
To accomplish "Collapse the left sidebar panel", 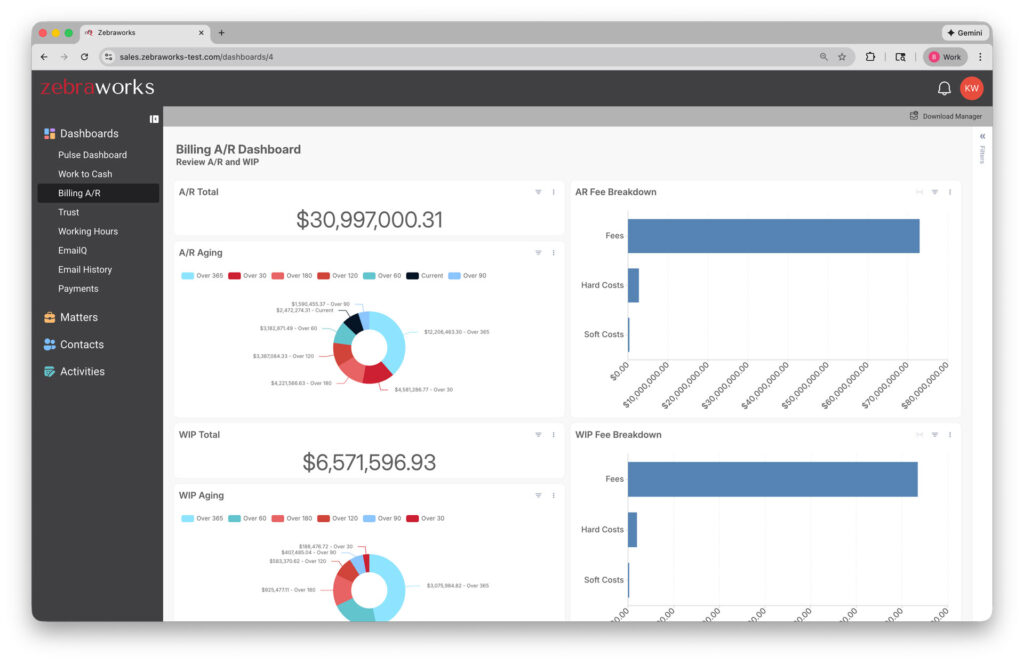I will click(154, 119).
